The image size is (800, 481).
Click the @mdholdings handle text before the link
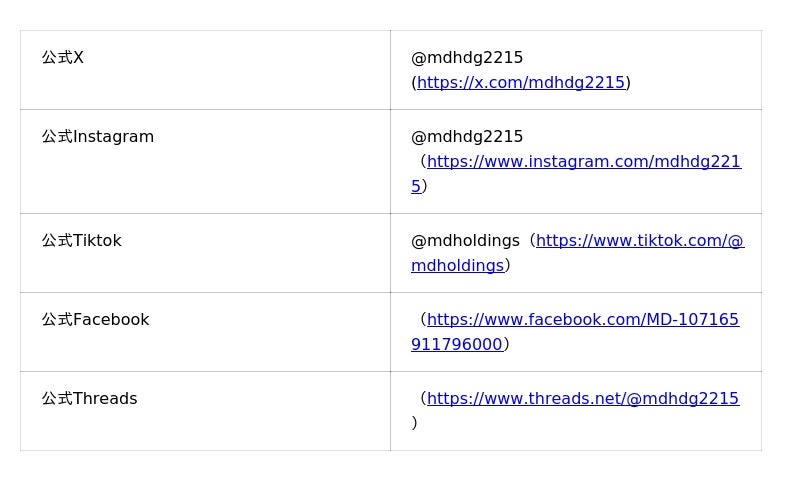point(465,241)
